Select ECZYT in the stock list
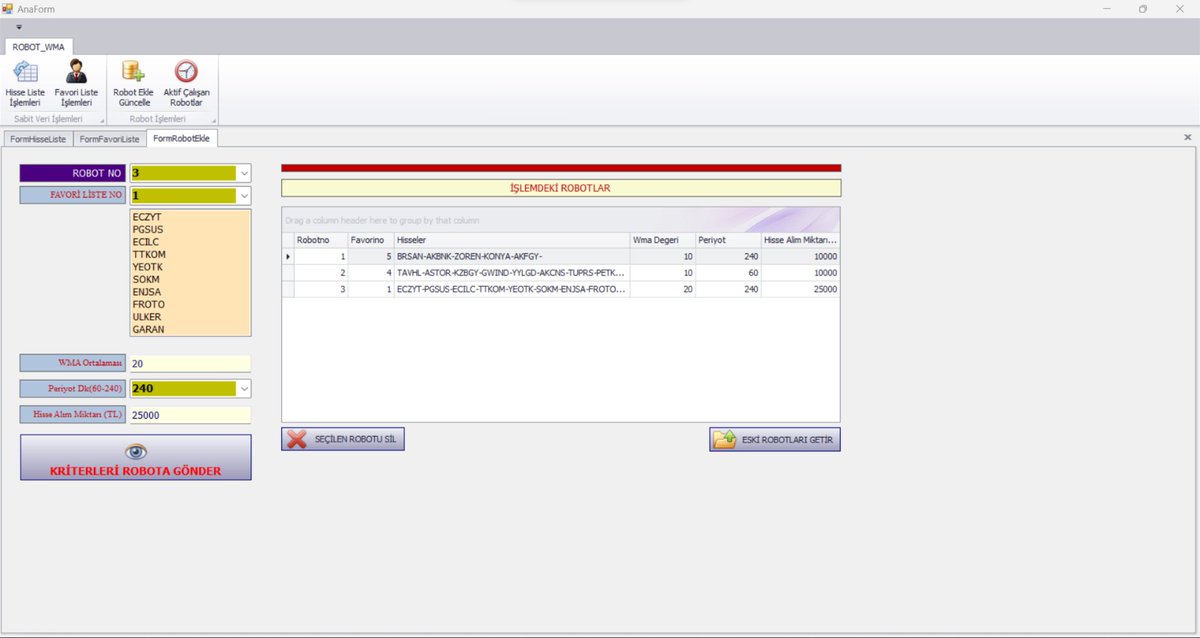 [190, 217]
